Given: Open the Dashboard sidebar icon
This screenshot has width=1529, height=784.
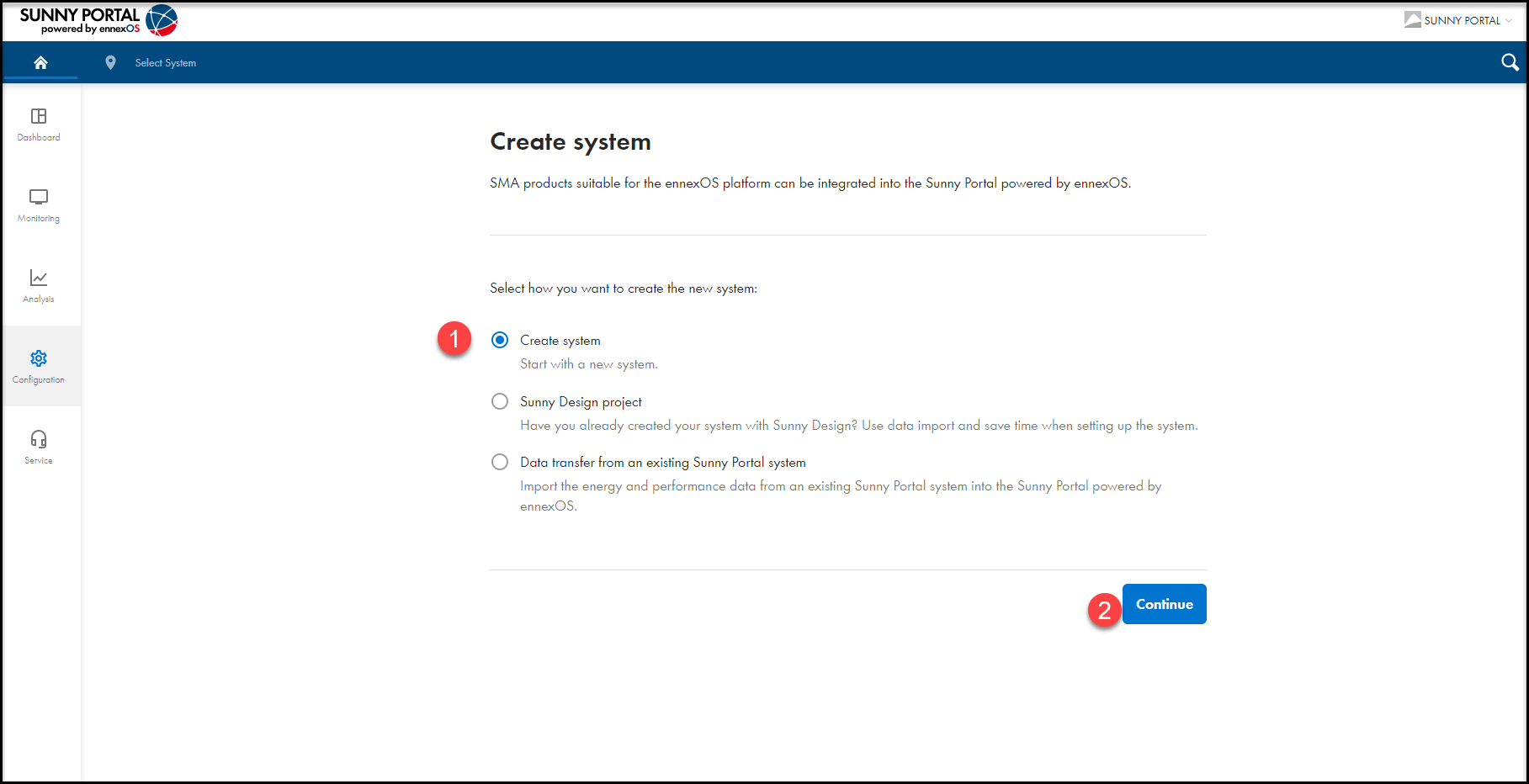Looking at the screenshot, I should pos(39,116).
